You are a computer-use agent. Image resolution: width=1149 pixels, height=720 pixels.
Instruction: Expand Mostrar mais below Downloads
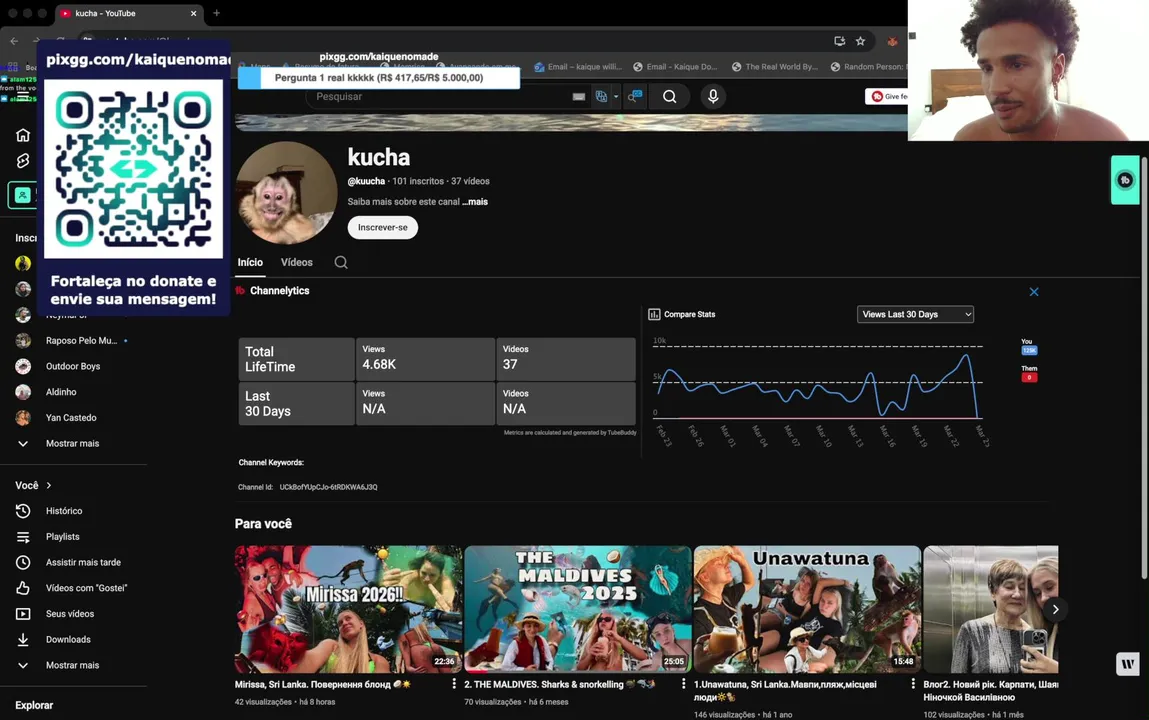pyautogui.click(x=73, y=665)
